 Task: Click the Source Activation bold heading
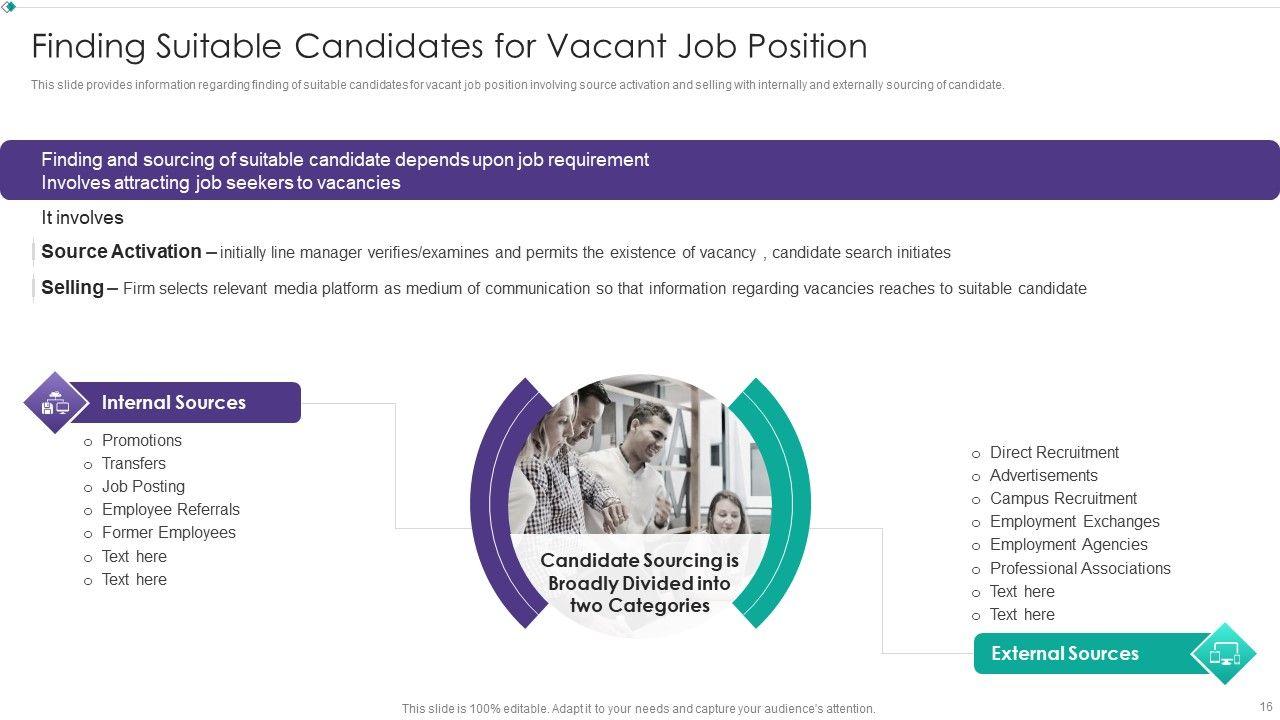[x=121, y=252]
